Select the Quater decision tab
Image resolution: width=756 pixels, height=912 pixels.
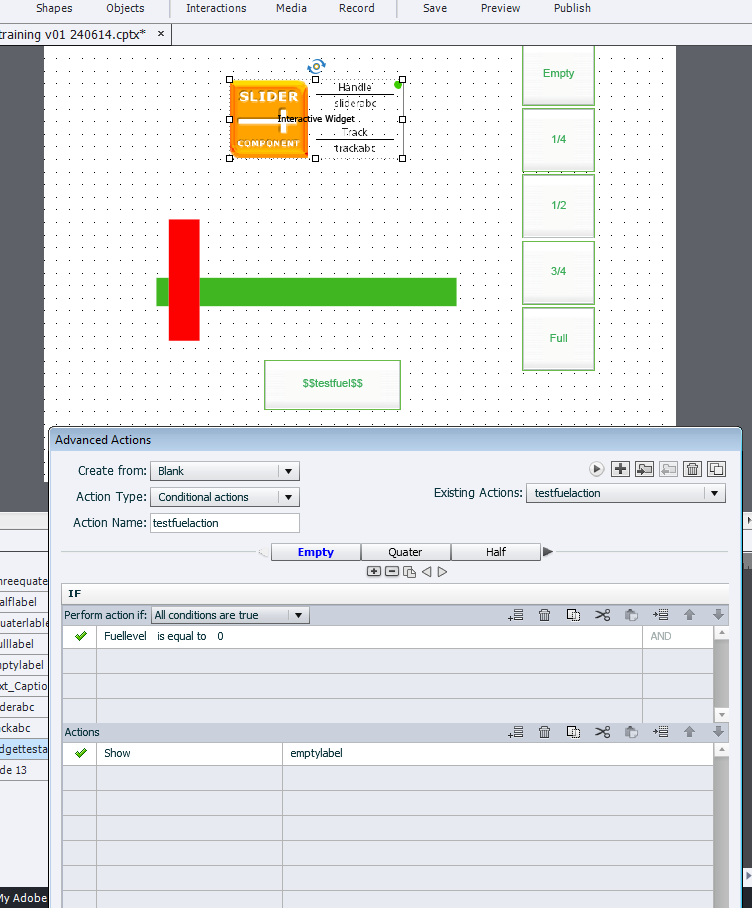407,554
